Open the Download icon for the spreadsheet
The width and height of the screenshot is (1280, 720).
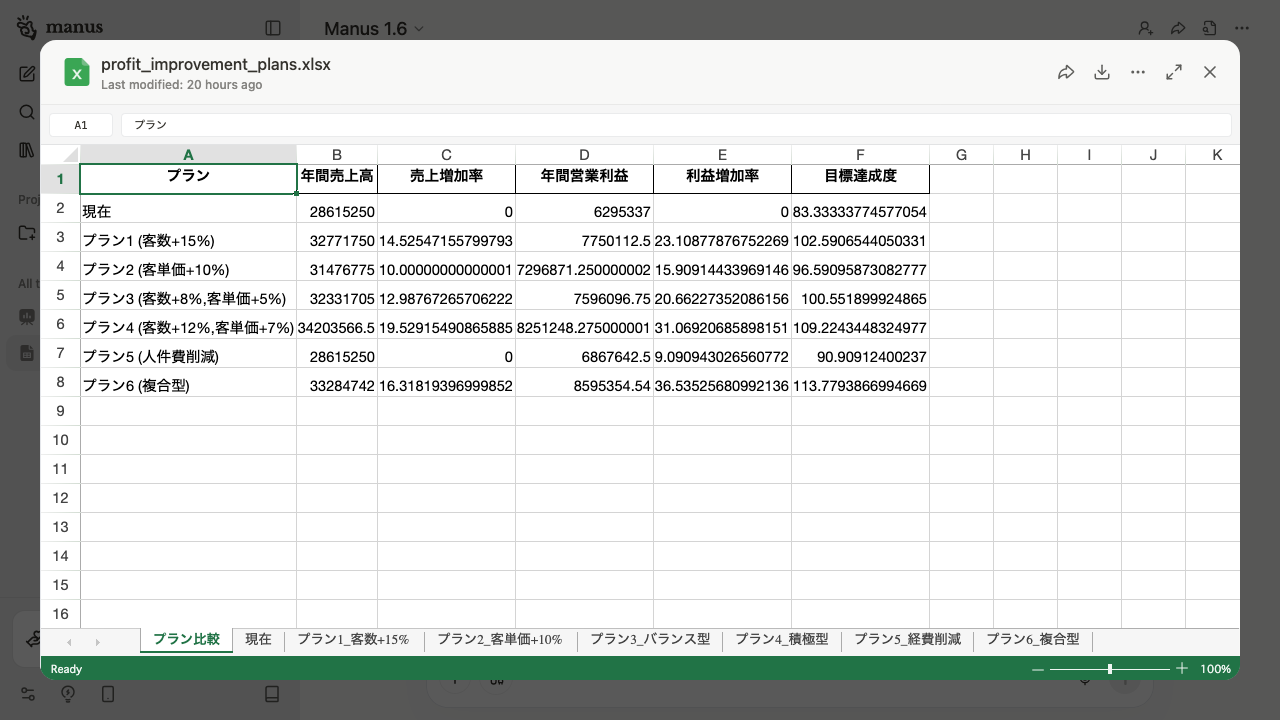pos(1102,72)
